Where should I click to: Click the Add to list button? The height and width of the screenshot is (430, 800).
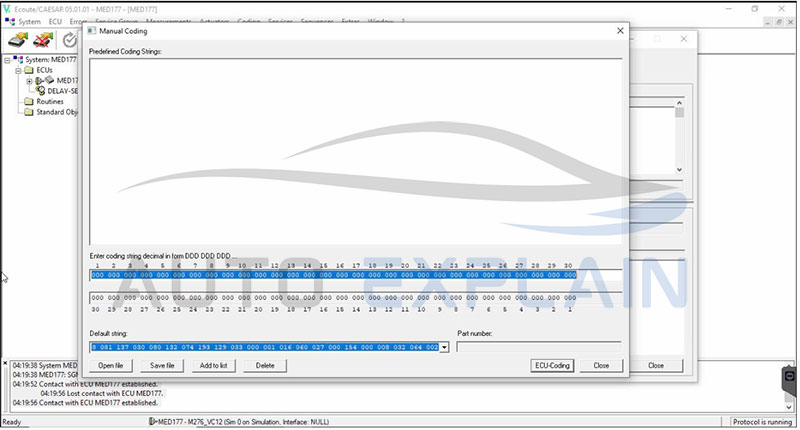[x=214, y=366]
